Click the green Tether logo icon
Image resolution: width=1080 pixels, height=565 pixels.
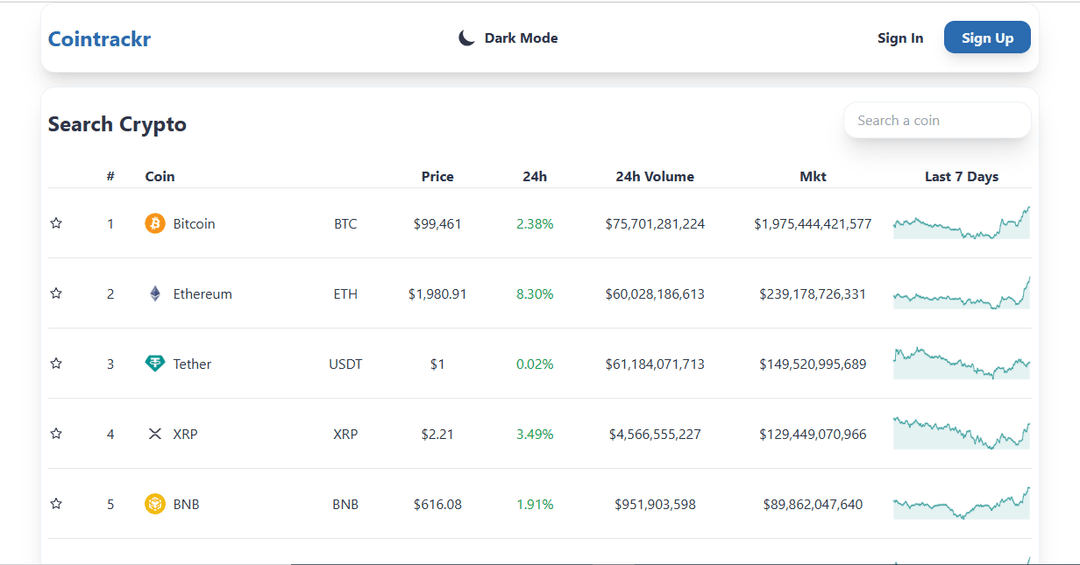(155, 364)
